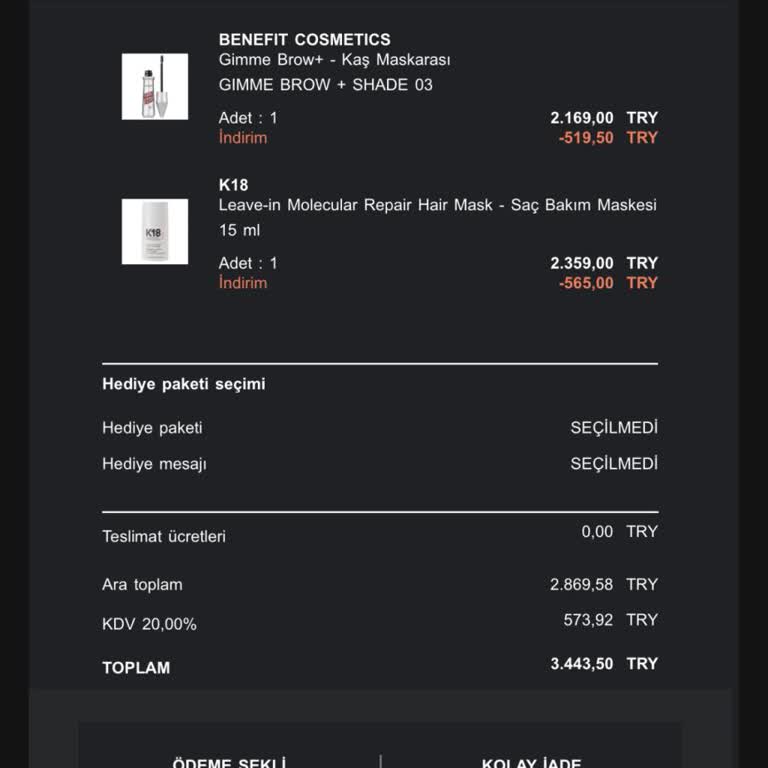The width and height of the screenshot is (768, 768).
Task: Open the Gimme Brow+ Kaş Maskarası title
Action: click(x=334, y=60)
